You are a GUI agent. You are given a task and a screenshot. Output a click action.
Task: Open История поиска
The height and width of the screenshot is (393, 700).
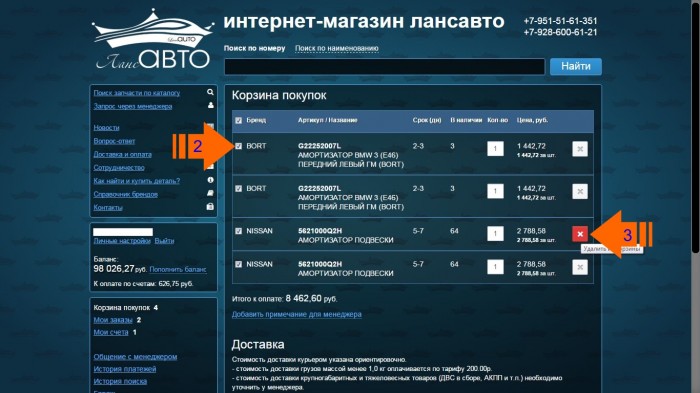(x=120, y=381)
